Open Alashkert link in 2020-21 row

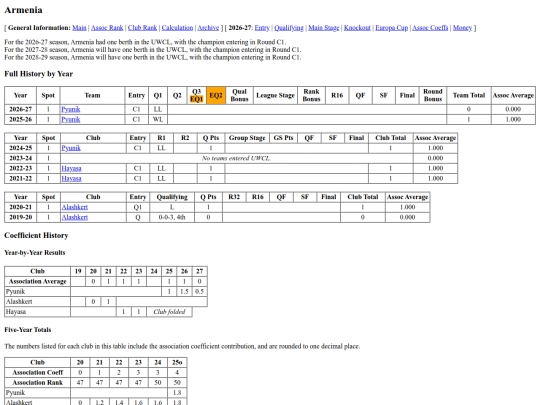[x=75, y=207]
